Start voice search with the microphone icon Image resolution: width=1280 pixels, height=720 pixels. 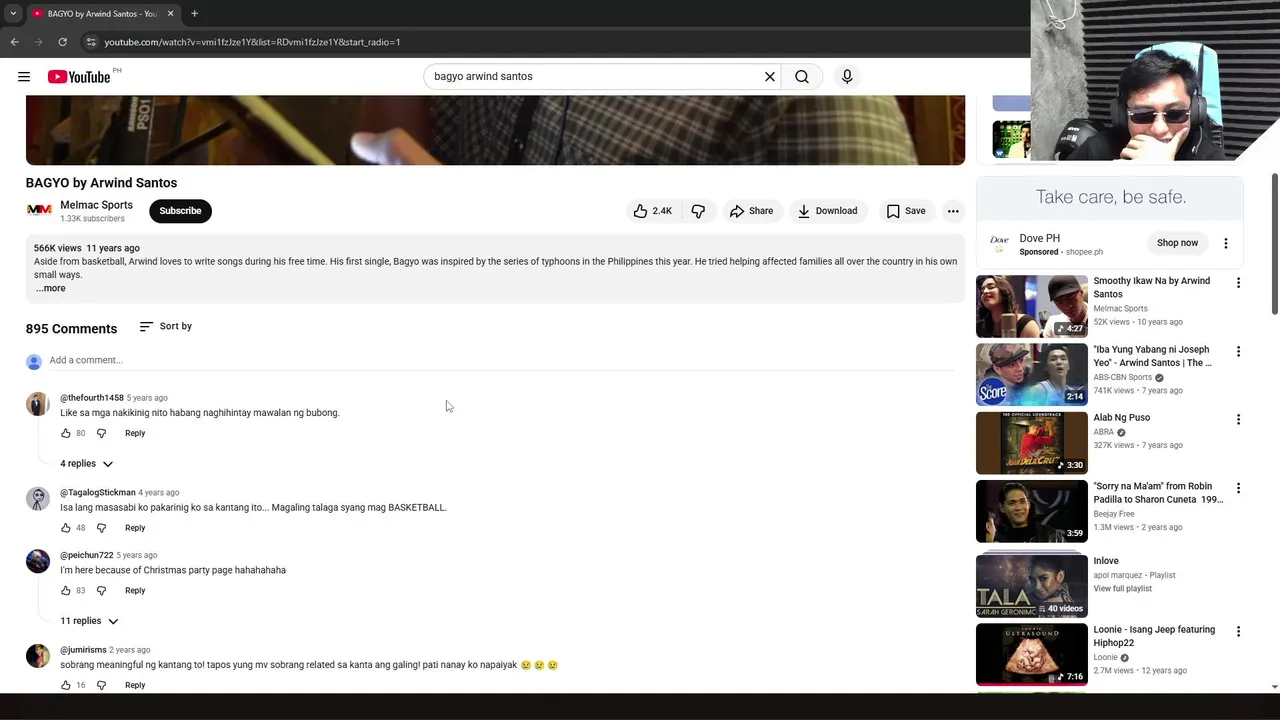click(x=847, y=76)
